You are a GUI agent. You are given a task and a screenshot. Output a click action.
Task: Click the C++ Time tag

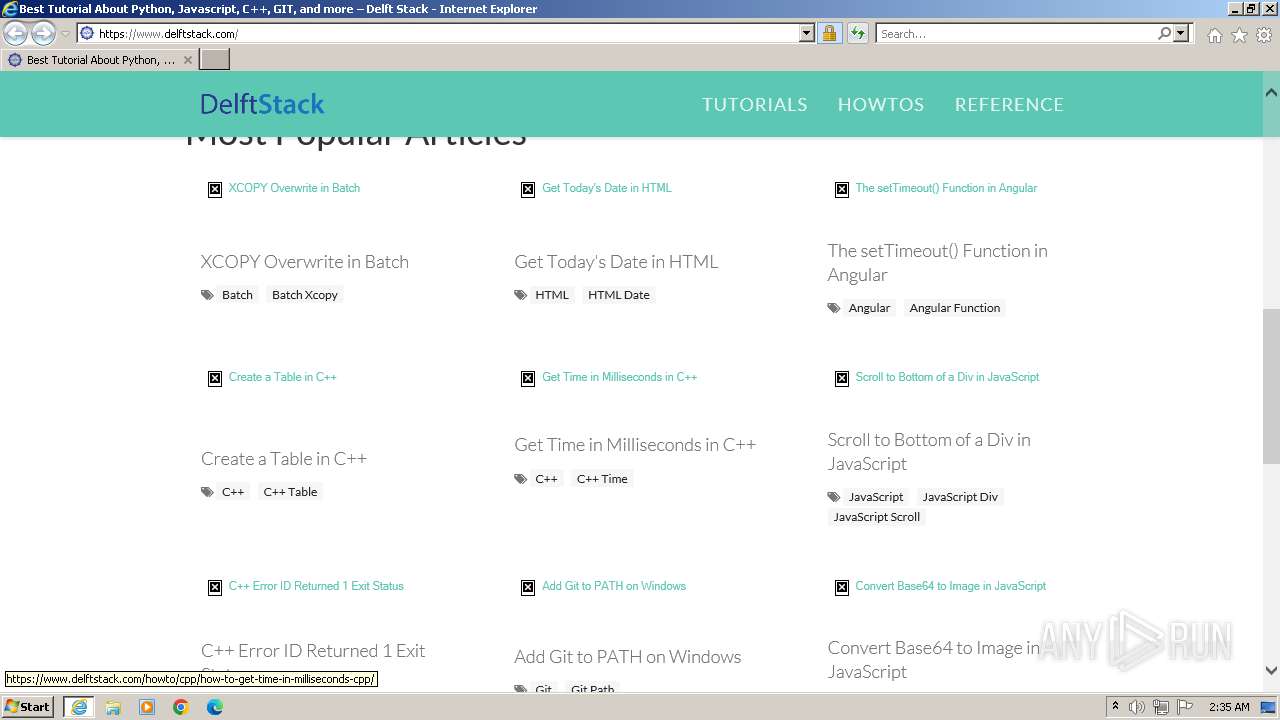pyautogui.click(x=602, y=479)
